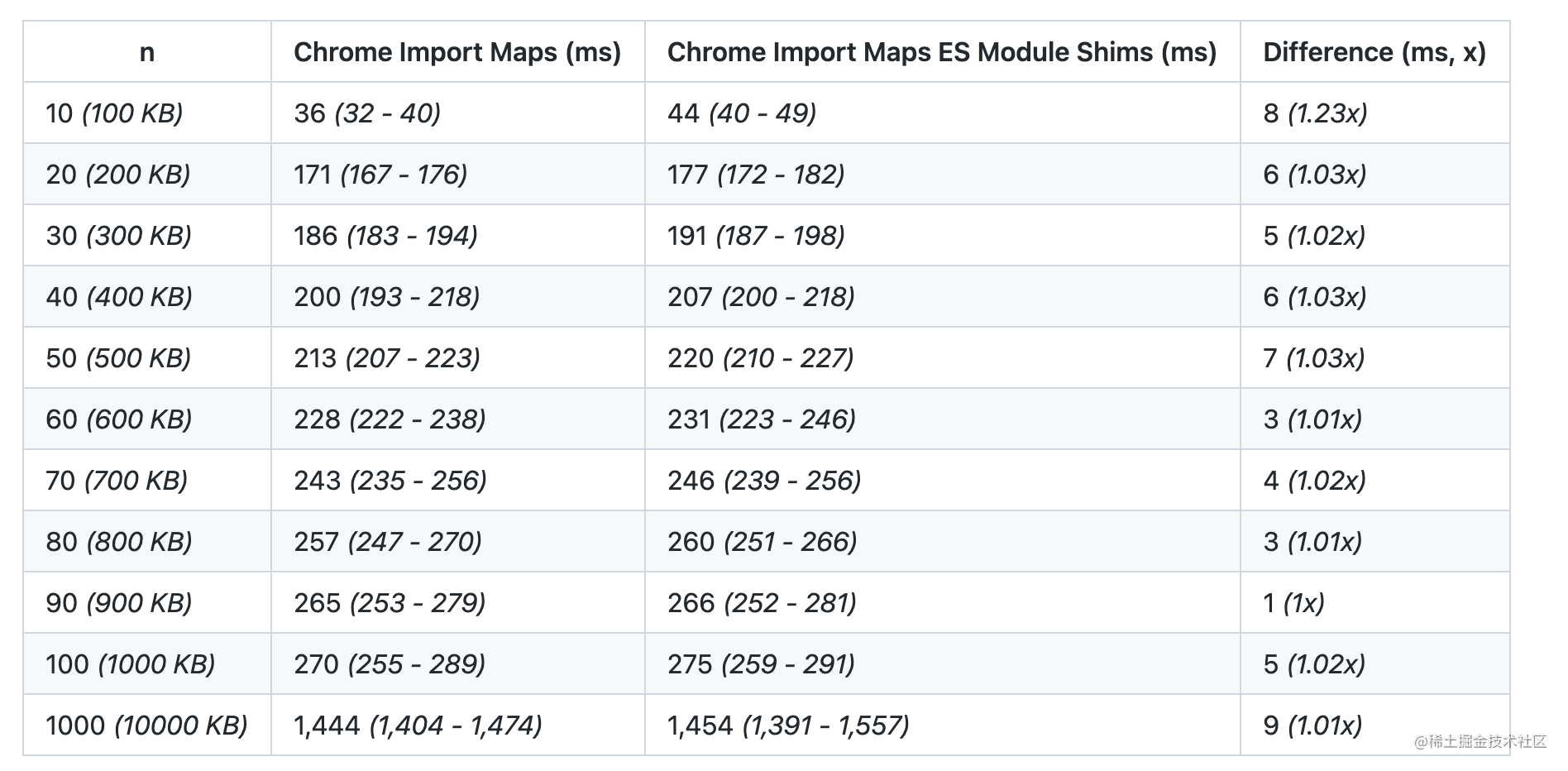The height and width of the screenshot is (771, 1568).
Task: Click the "186 (183 - 194)" cell
Action: coord(385,236)
